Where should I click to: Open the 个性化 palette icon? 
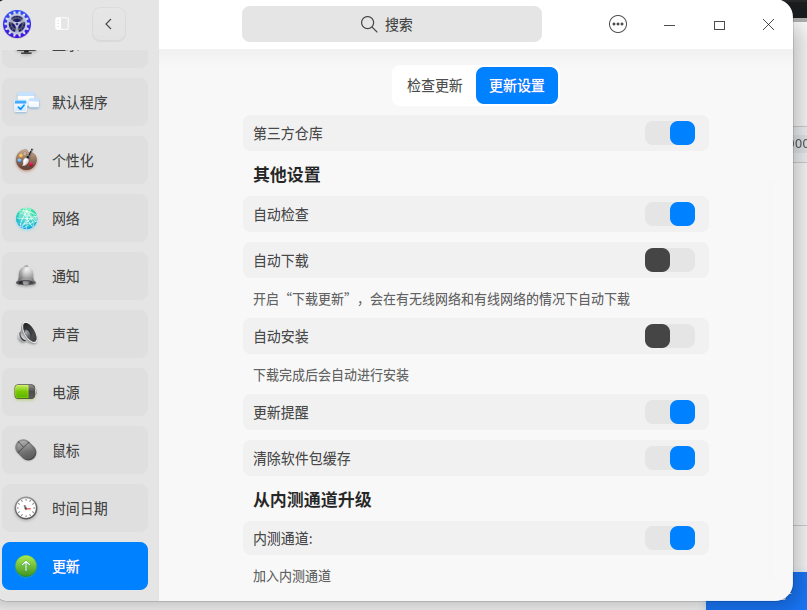coord(26,160)
